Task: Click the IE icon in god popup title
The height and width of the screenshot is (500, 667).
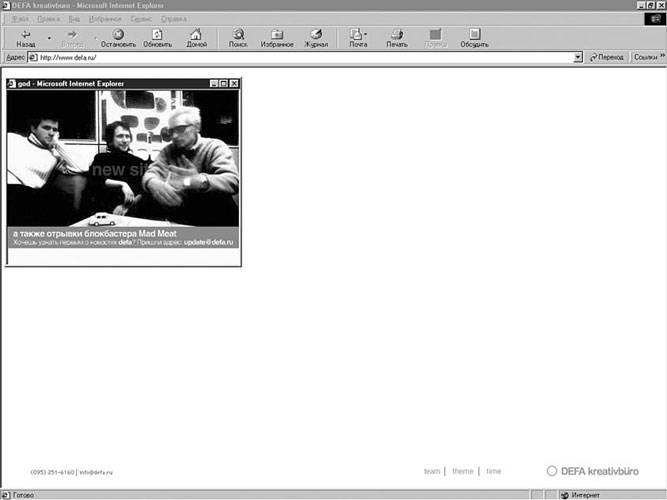Action: [x=12, y=84]
